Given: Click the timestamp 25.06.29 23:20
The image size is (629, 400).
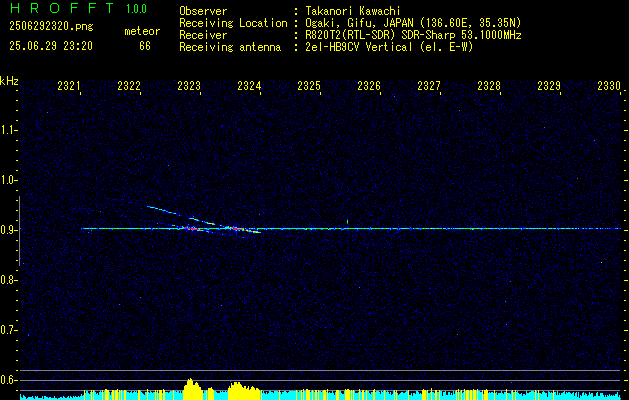Looking at the screenshot, I should [51, 46].
